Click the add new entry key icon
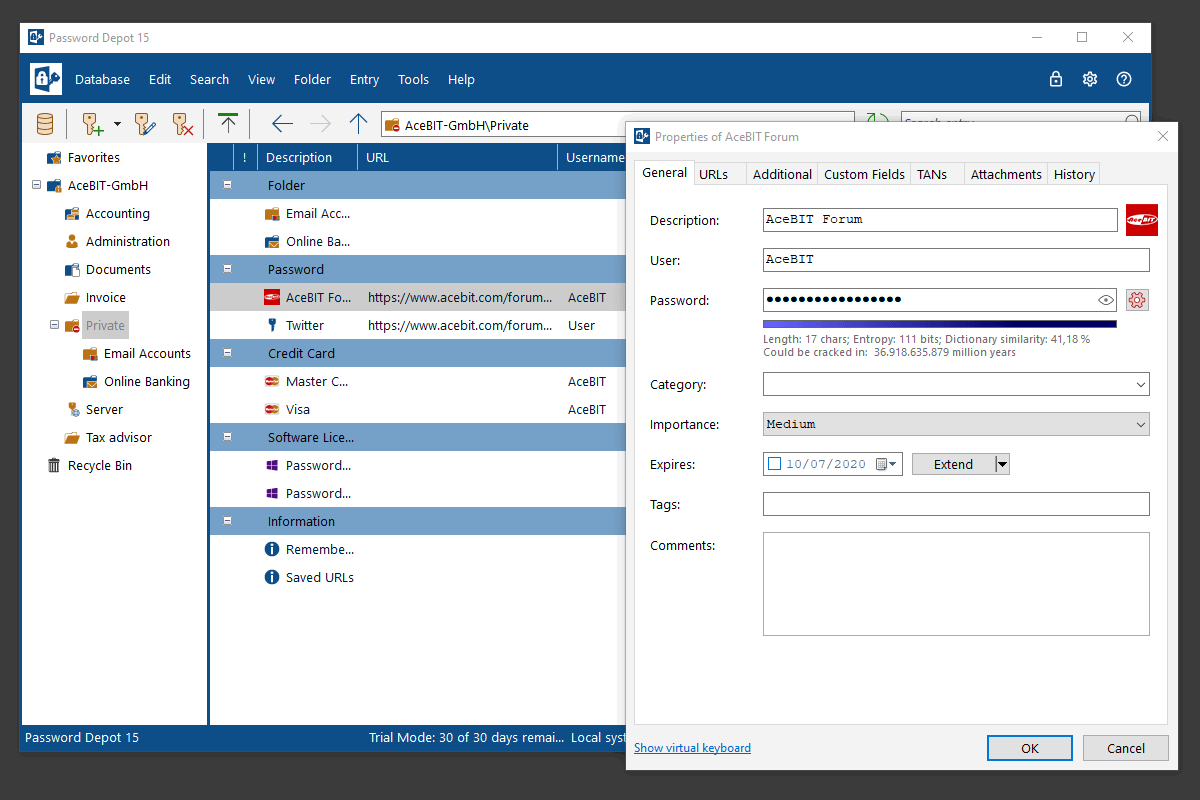Screen dimensions: 1200x800 [x=93, y=124]
